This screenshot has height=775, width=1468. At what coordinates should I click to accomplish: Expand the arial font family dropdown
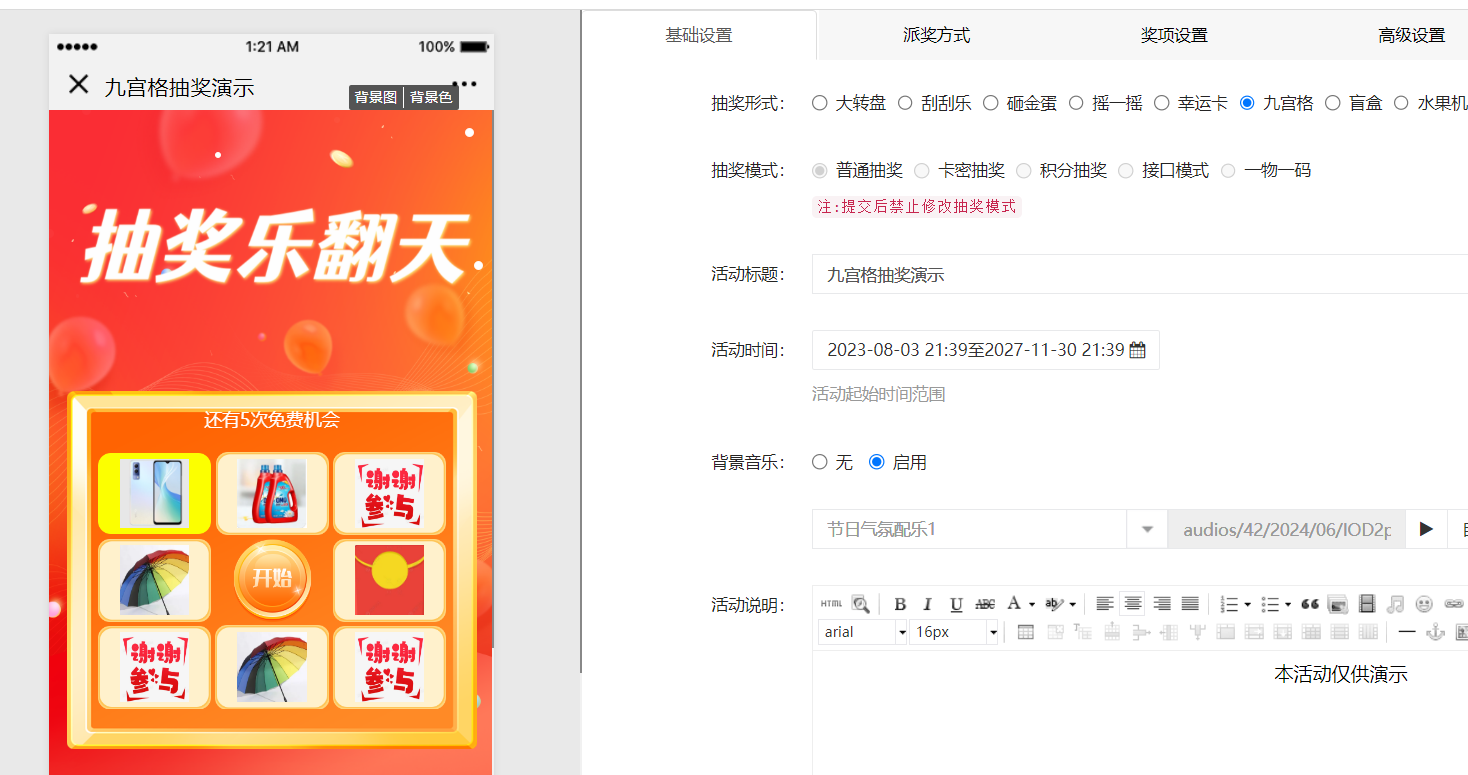[x=901, y=632]
